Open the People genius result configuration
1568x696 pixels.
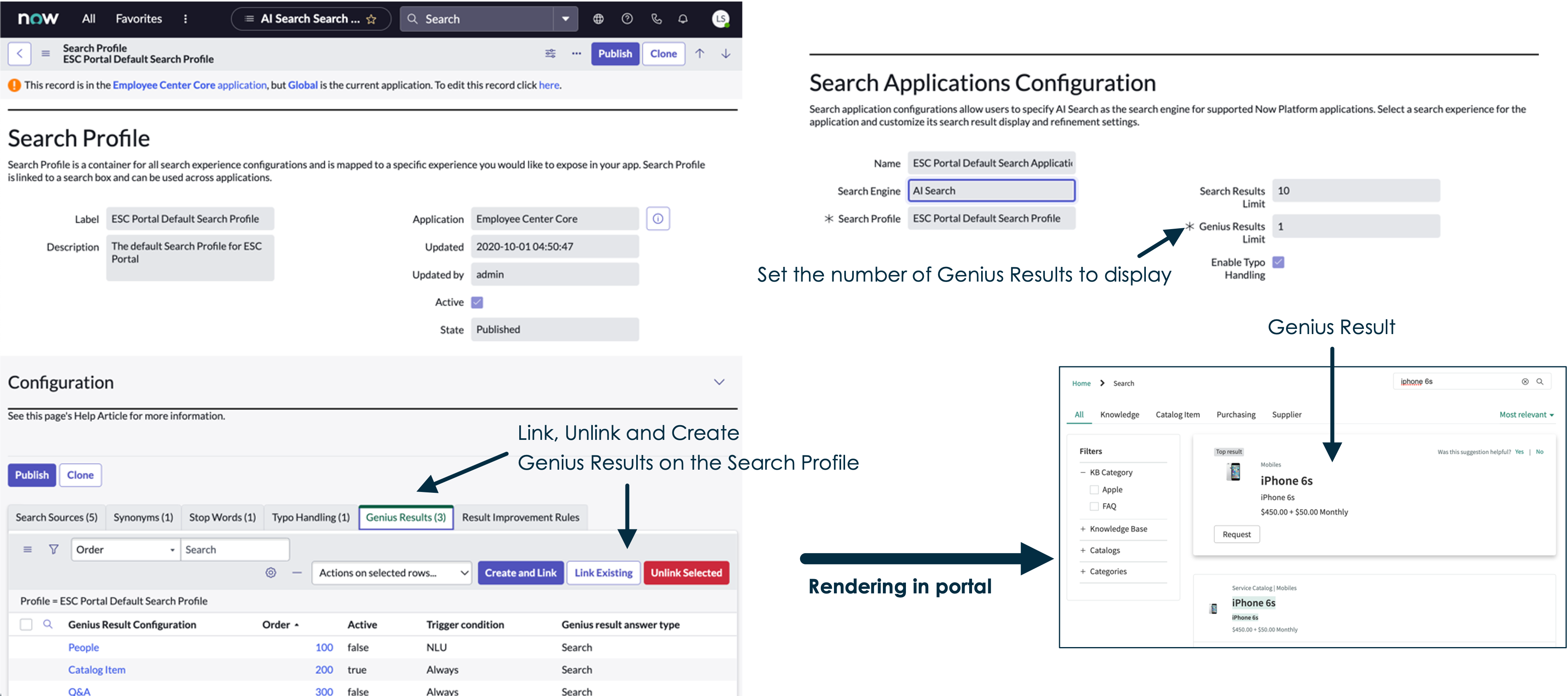coord(84,647)
